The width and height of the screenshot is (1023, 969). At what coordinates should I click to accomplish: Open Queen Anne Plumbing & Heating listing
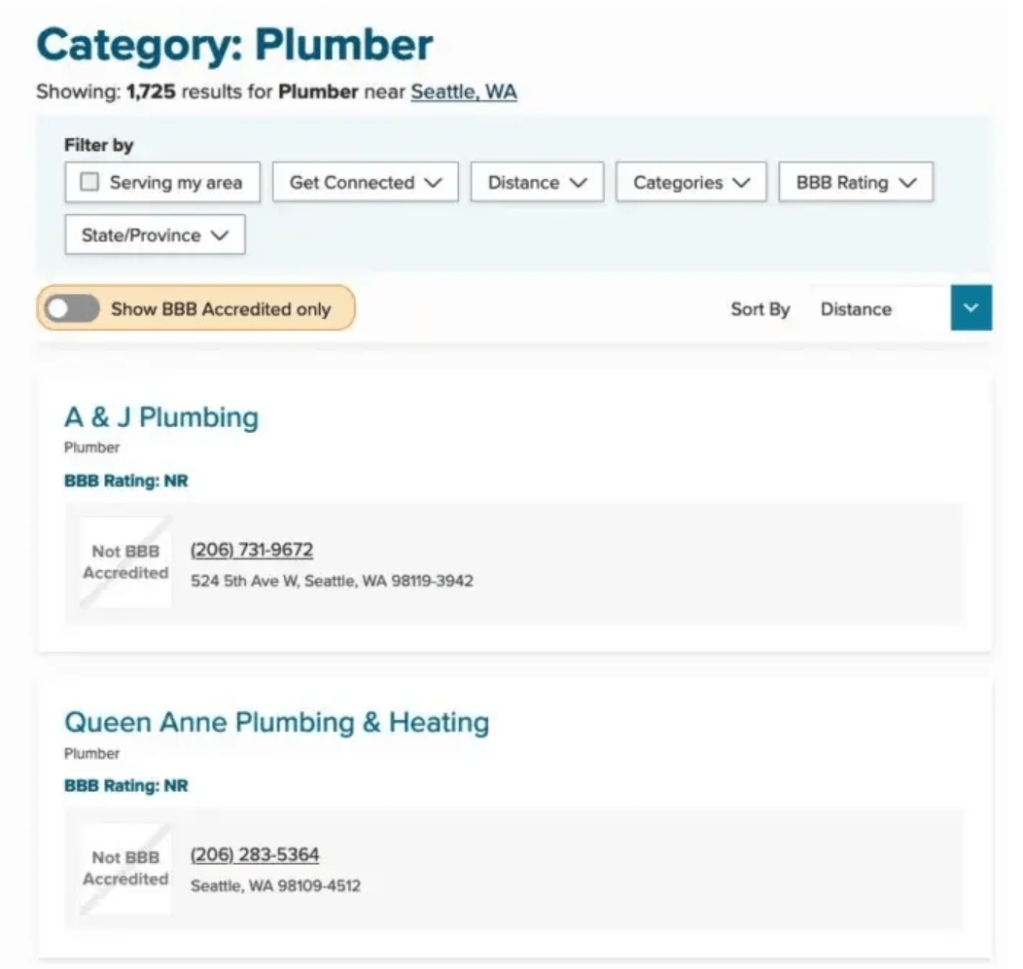click(x=276, y=723)
